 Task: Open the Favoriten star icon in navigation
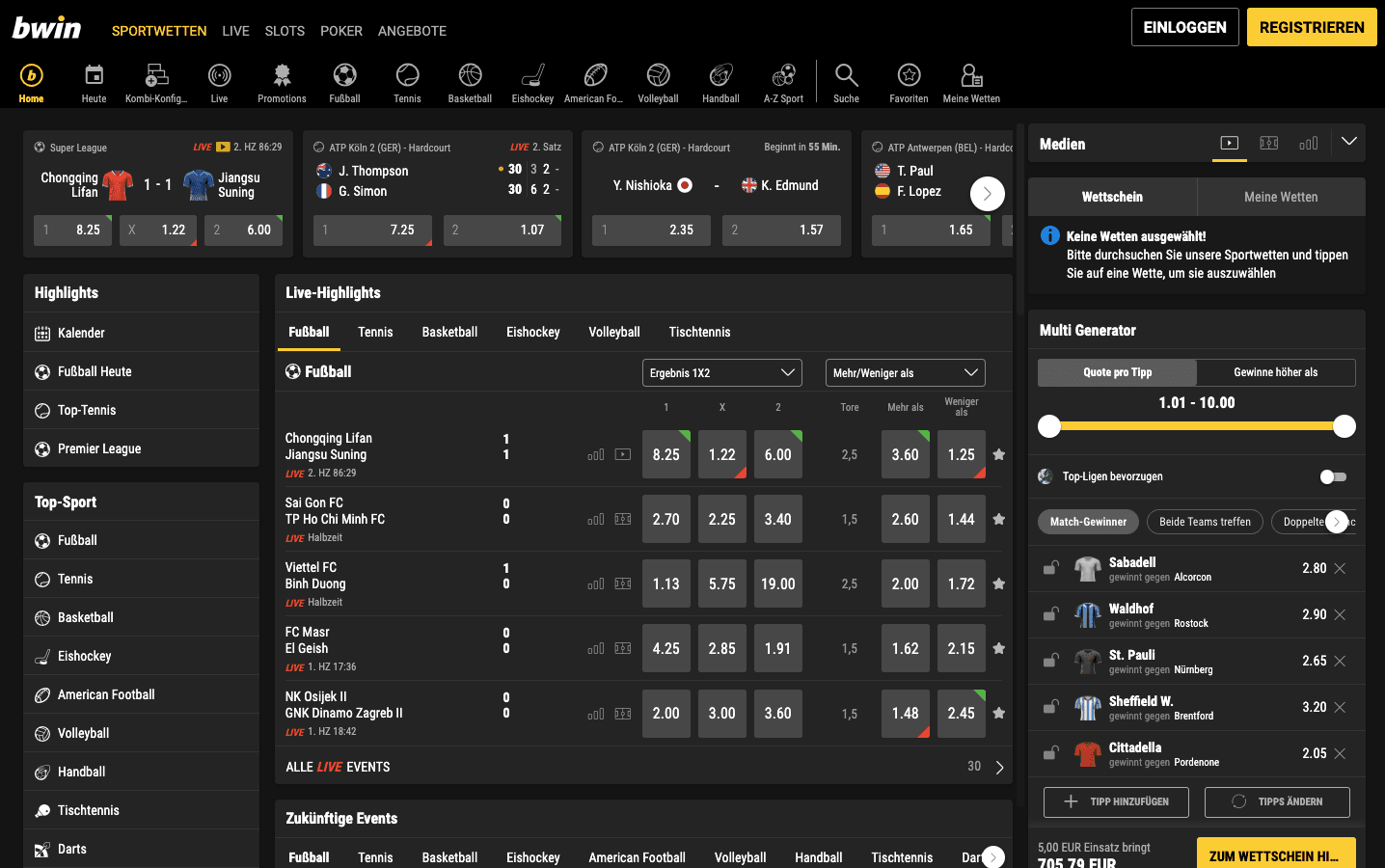(908, 72)
